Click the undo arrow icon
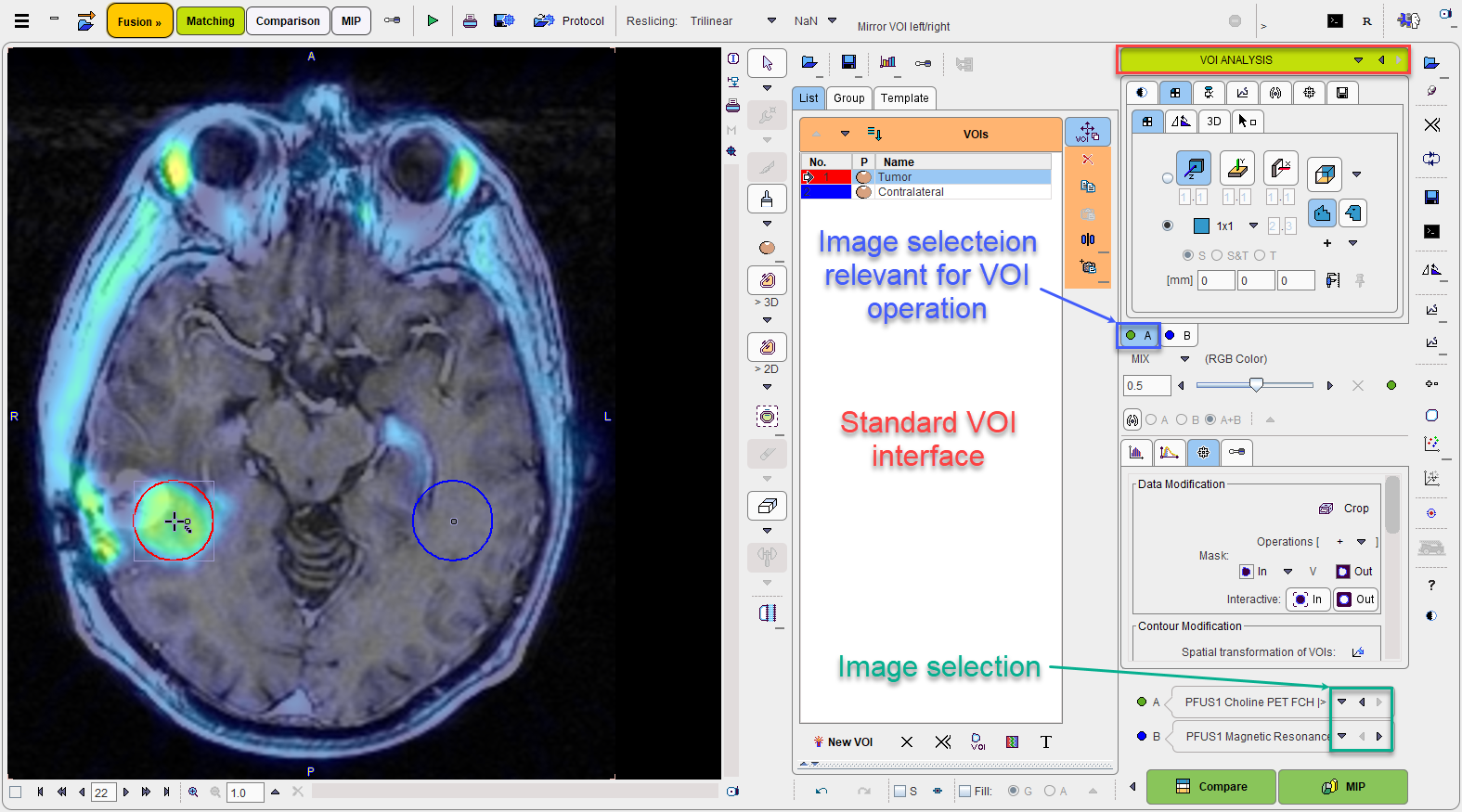This screenshot has width=1462, height=812. pos(822,792)
